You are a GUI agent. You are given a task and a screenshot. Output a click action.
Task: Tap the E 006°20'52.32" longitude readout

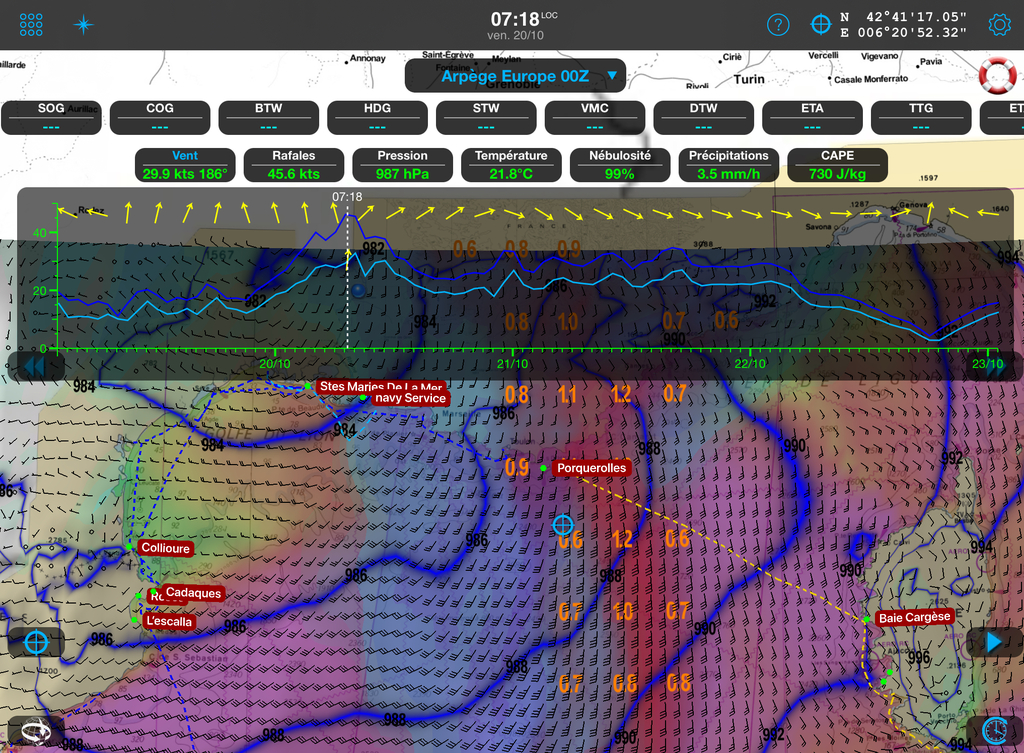click(x=903, y=32)
